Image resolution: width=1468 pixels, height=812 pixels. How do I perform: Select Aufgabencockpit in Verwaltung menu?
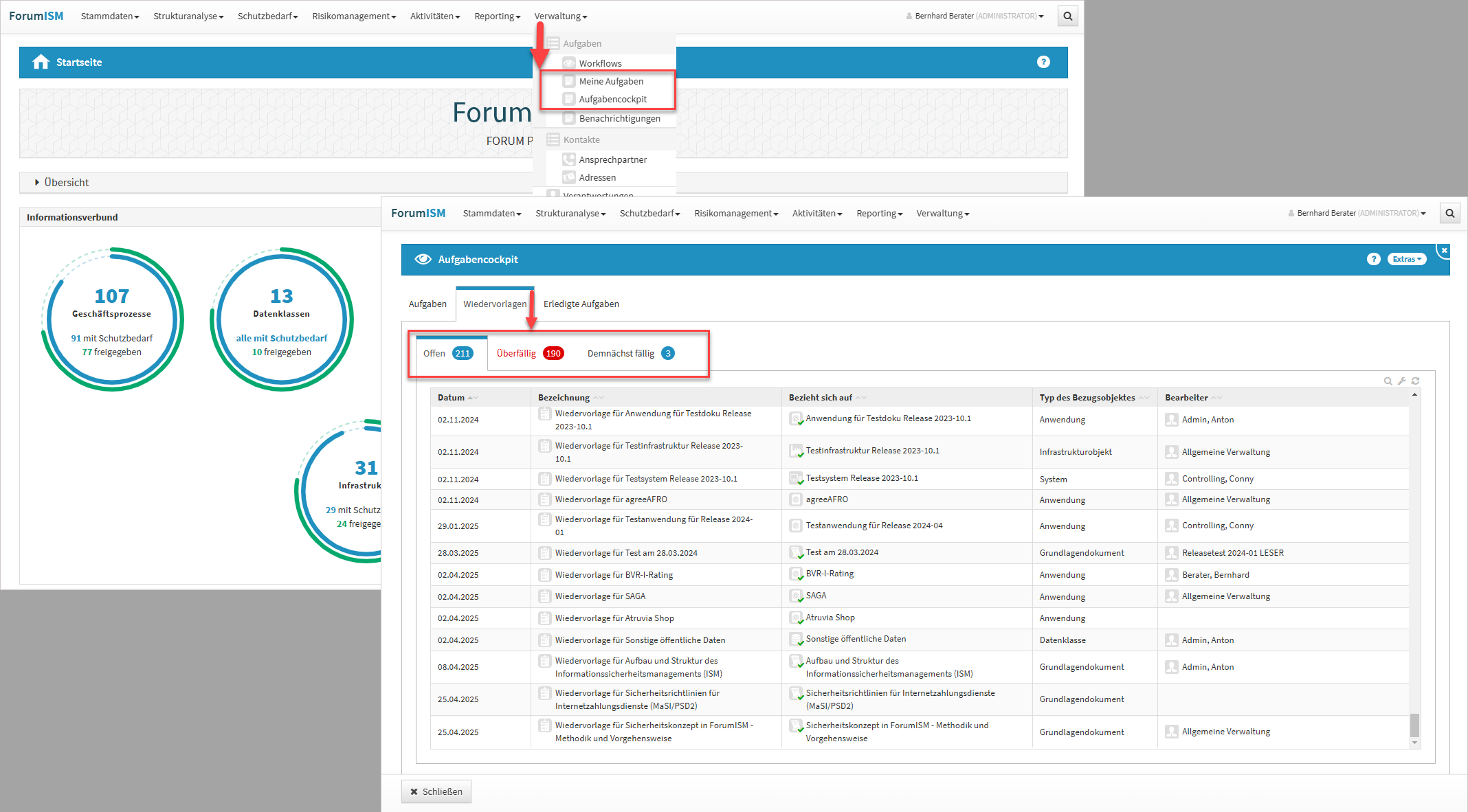(x=612, y=100)
